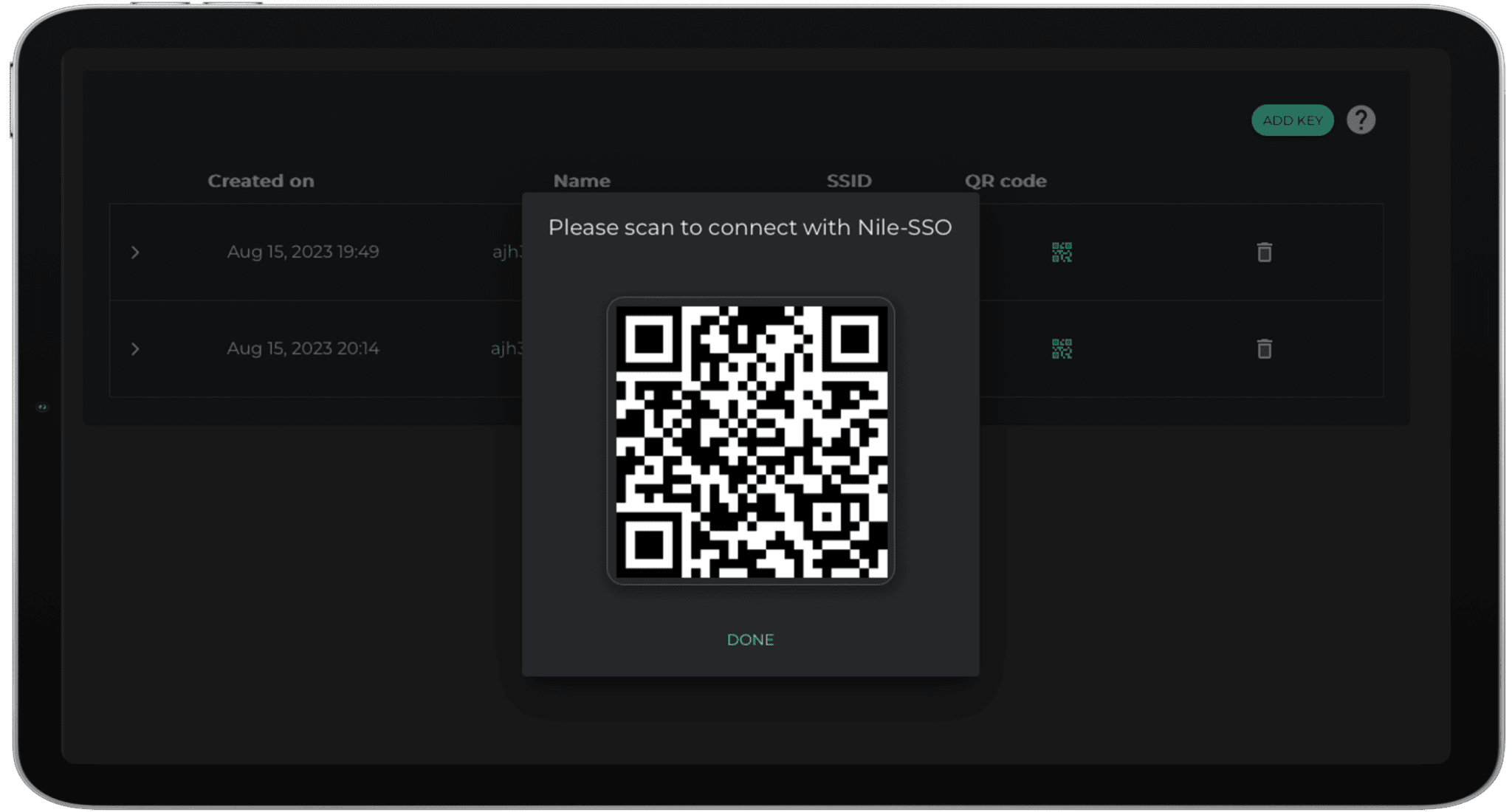Delete the key created at 19:49
The image size is (1512, 812).
(x=1264, y=252)
